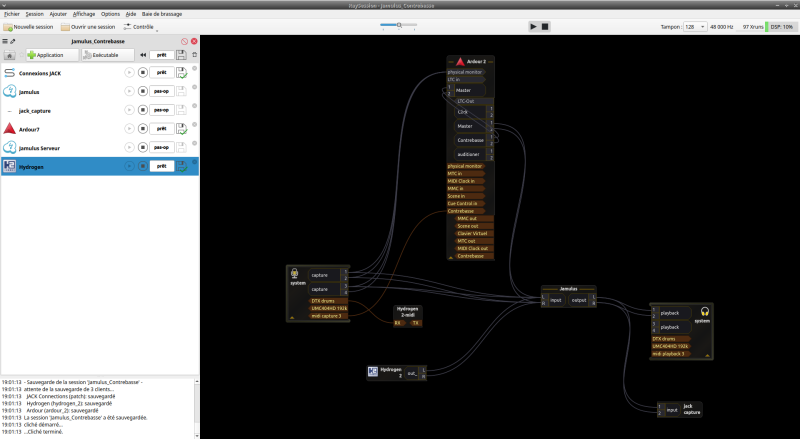Screen dimensions: 800x439
Task: Click the red close session icon
Action: click(x=194, y=41)
